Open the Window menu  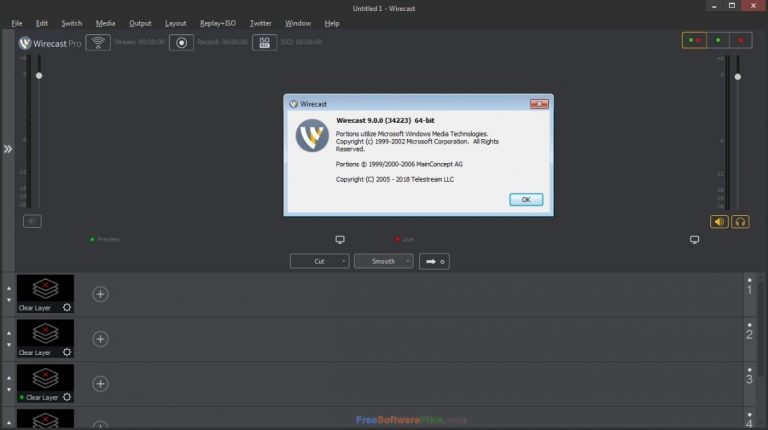point(298,23)
